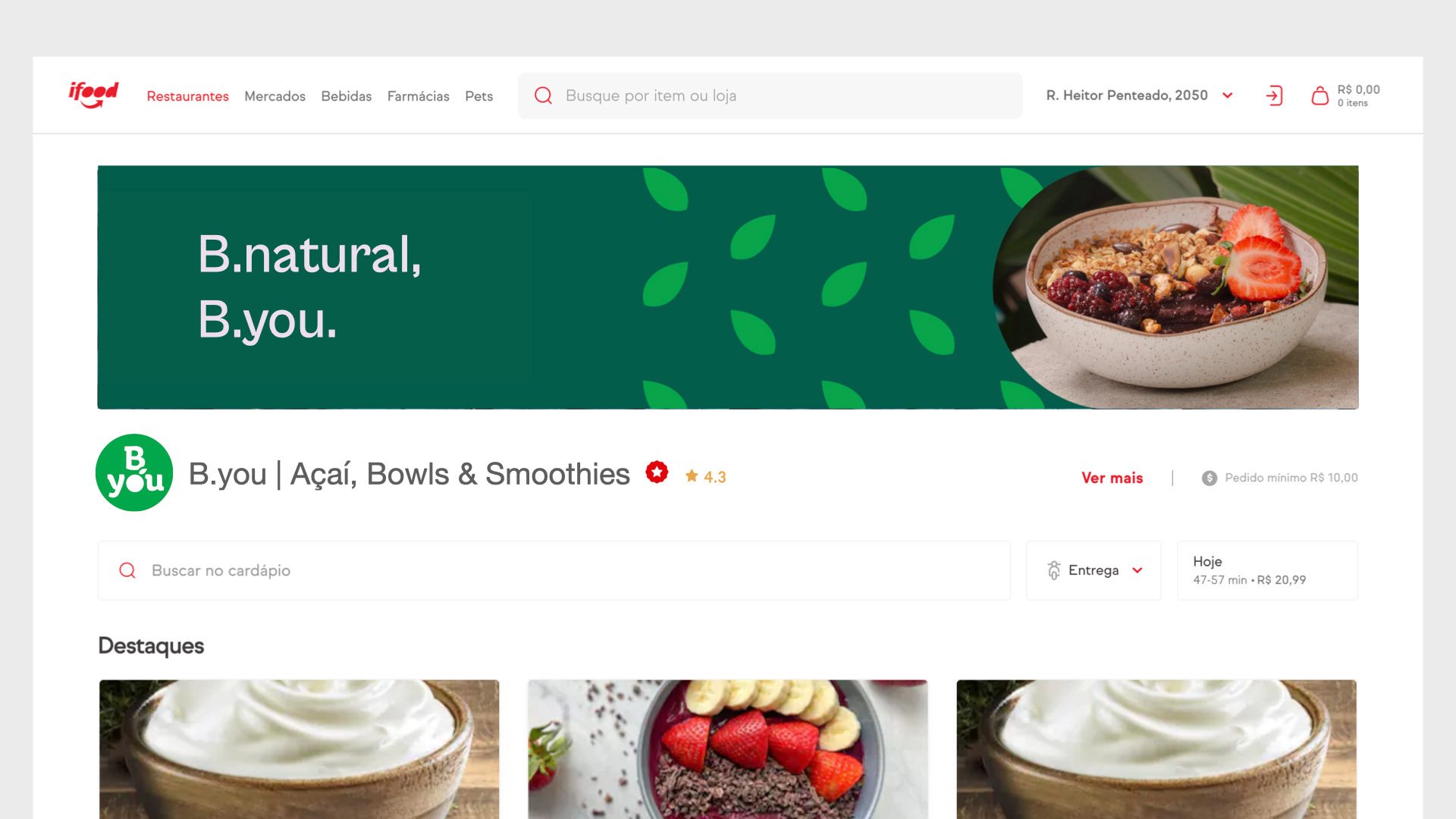The height and width of the screenshot is (819, 1456).
Task: Open the Hoje delivery time selector
Action: tap(1267, 570)
